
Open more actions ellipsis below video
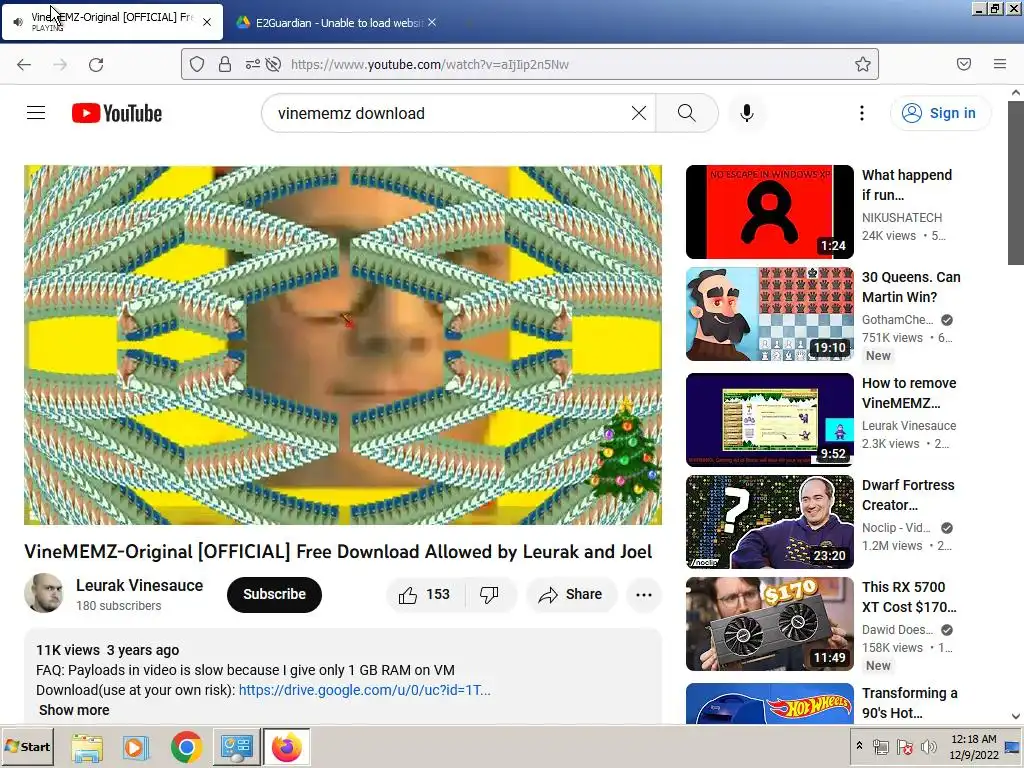click(x=644, y=594)
